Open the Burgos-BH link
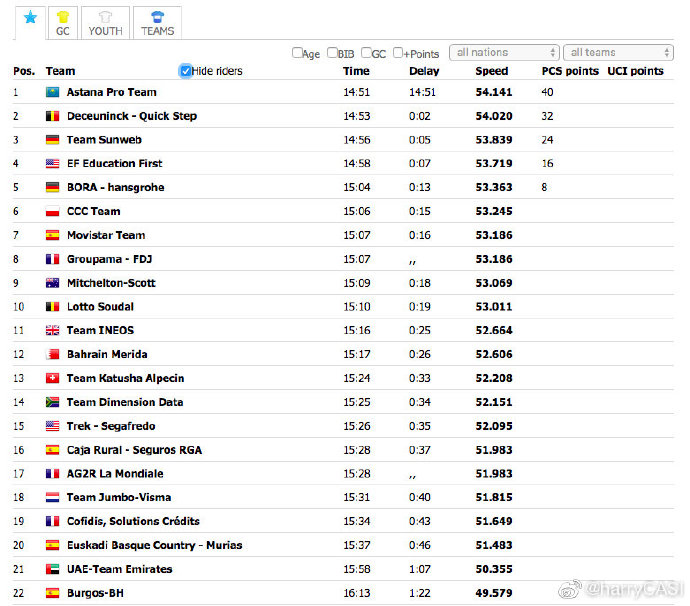 tap(95, 593)
